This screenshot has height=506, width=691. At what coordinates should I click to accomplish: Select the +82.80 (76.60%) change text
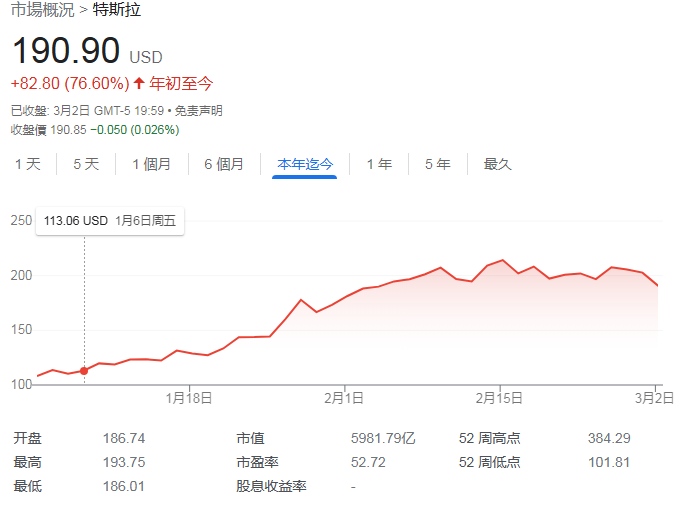70,83
